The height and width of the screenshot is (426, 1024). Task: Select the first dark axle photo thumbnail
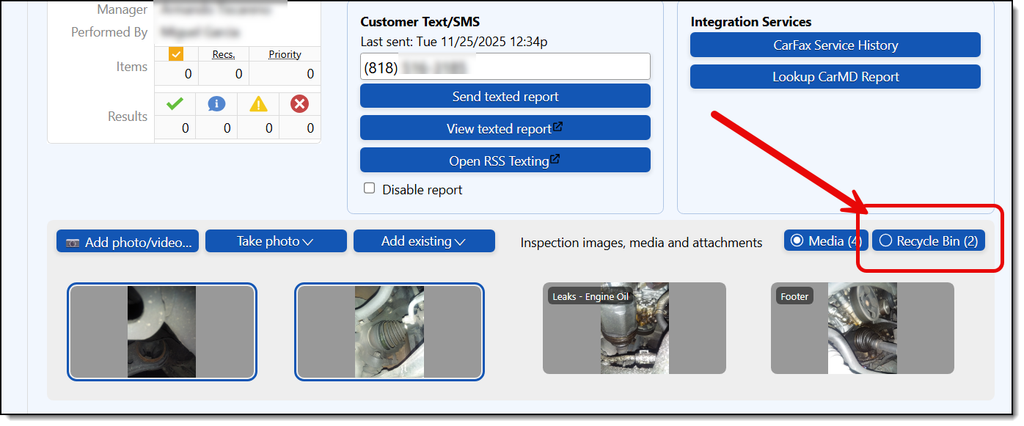coord(162,331)
